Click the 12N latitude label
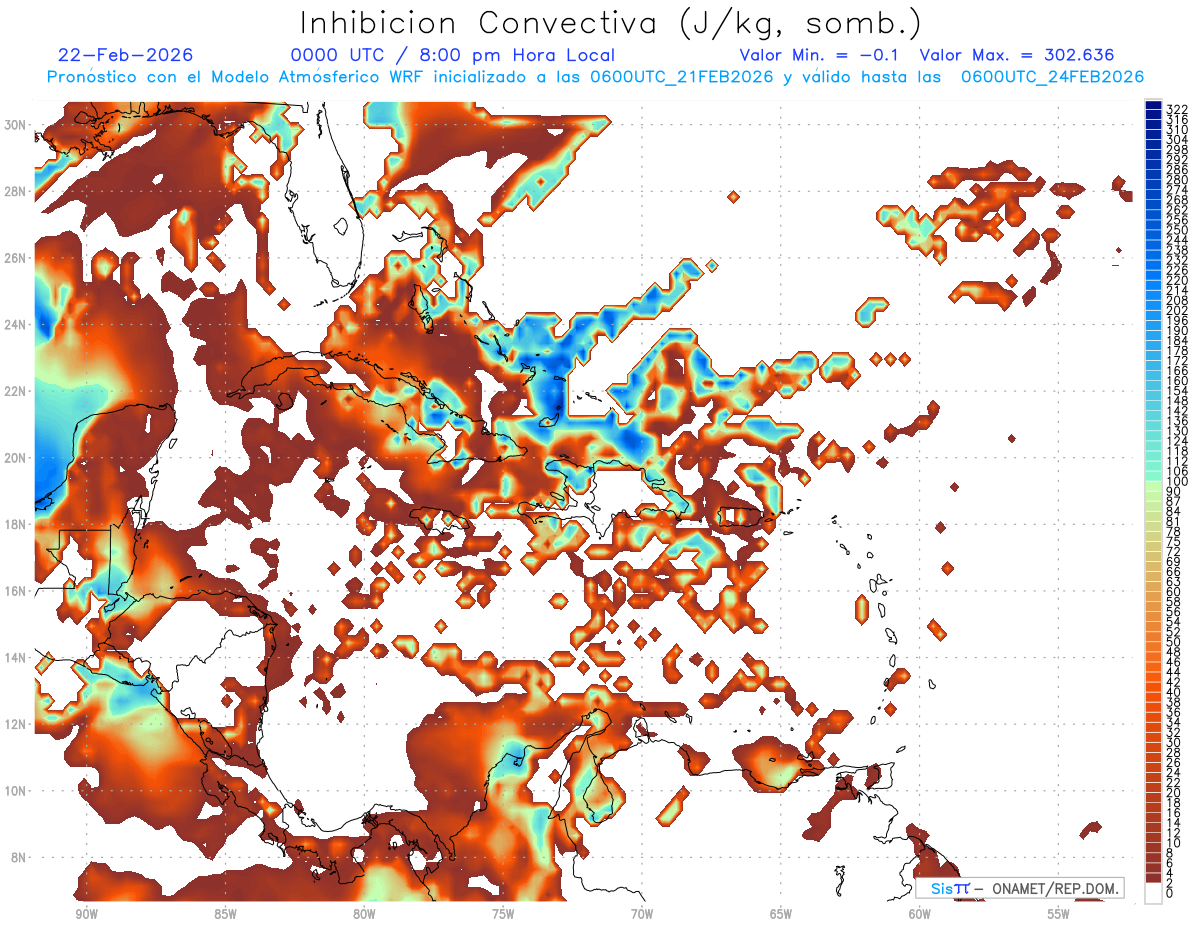 click(x=16, y=724)
